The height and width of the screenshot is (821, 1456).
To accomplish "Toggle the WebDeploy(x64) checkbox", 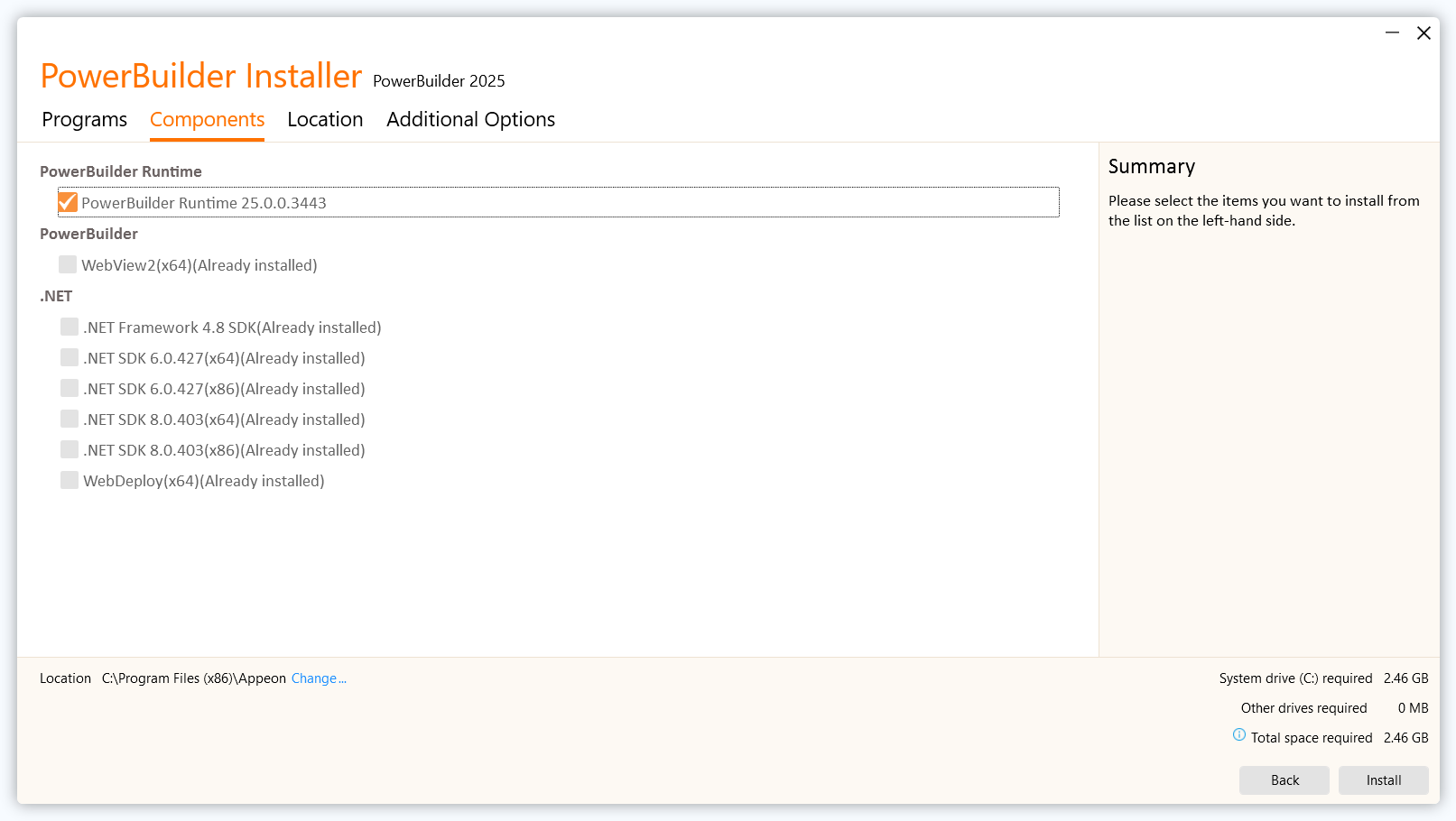I will (70, 480).
